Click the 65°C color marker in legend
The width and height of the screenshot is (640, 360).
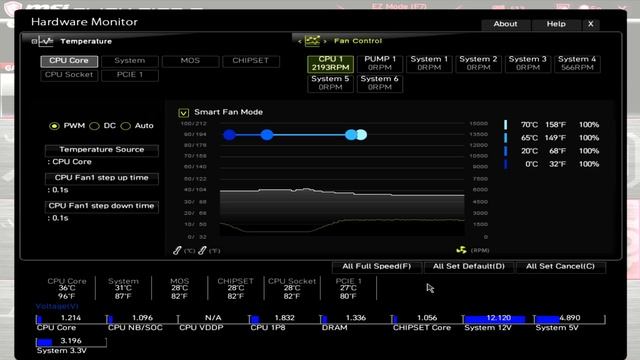[x=506, y=138]
